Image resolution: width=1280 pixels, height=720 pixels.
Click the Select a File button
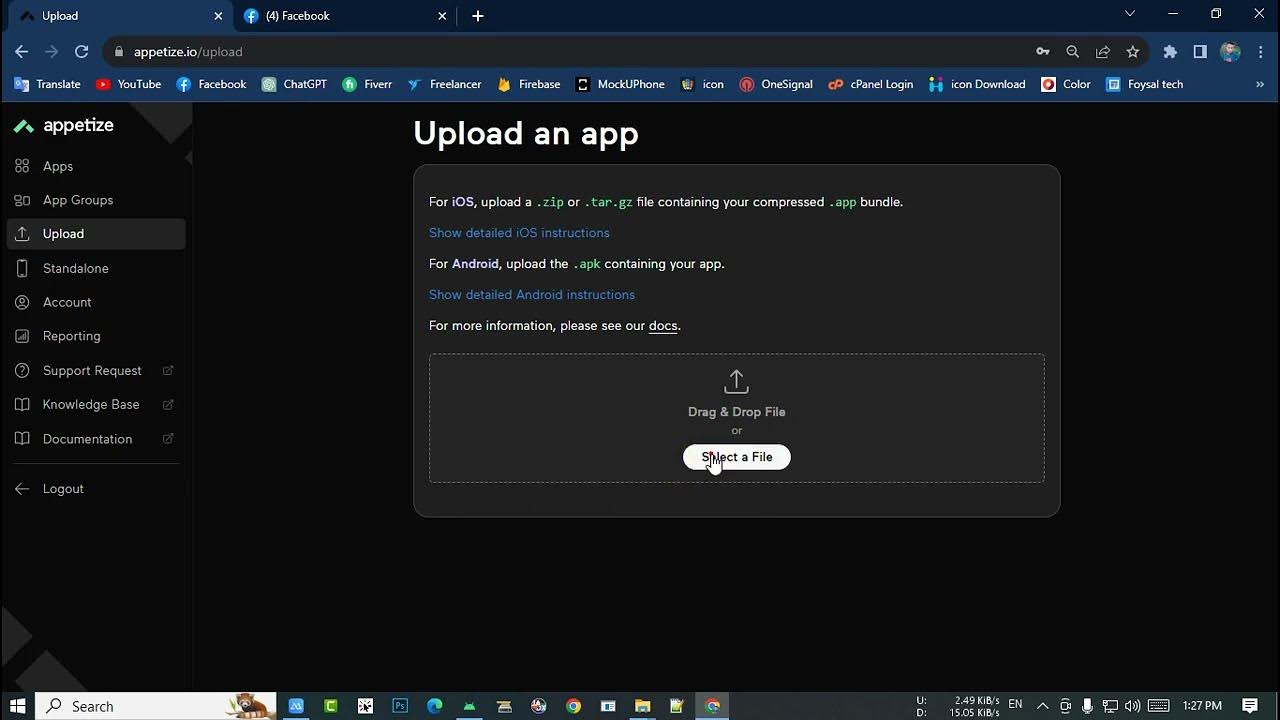736,457
